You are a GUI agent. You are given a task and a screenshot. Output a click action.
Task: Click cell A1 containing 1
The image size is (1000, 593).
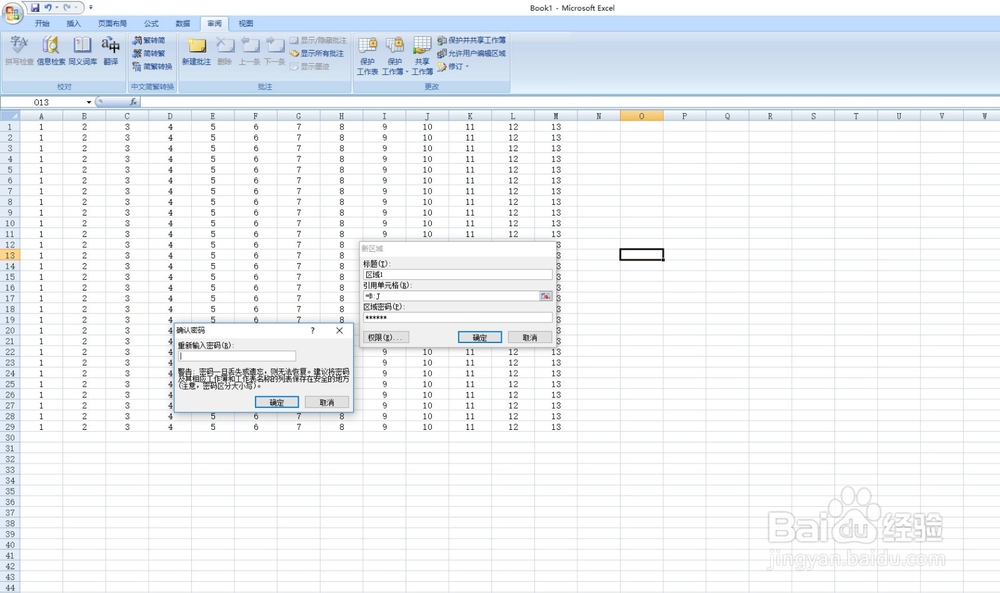(41, 127)
